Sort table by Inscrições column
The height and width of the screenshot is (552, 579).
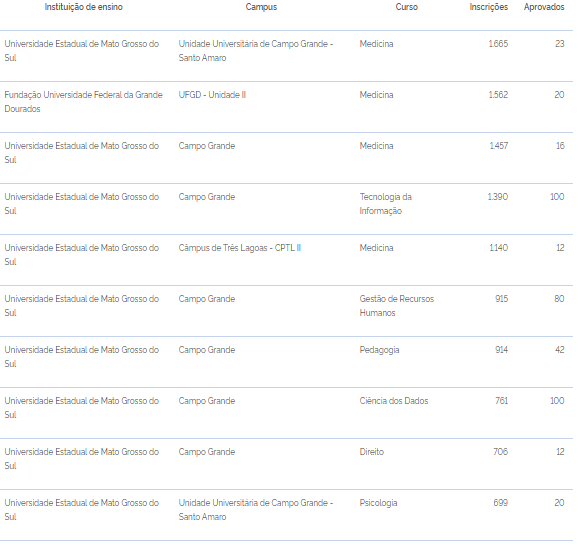(489, 7)
